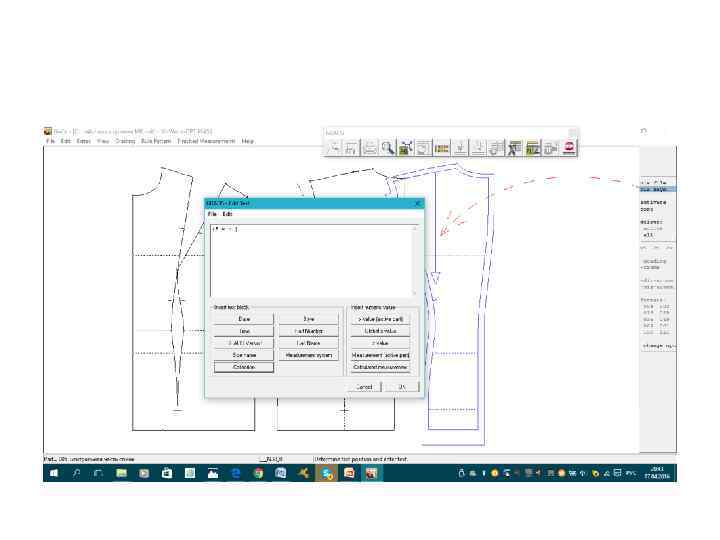This screenshot has height=540, width=720.
Task: Click inside the Edit Text input area
Action: point(311,260)
